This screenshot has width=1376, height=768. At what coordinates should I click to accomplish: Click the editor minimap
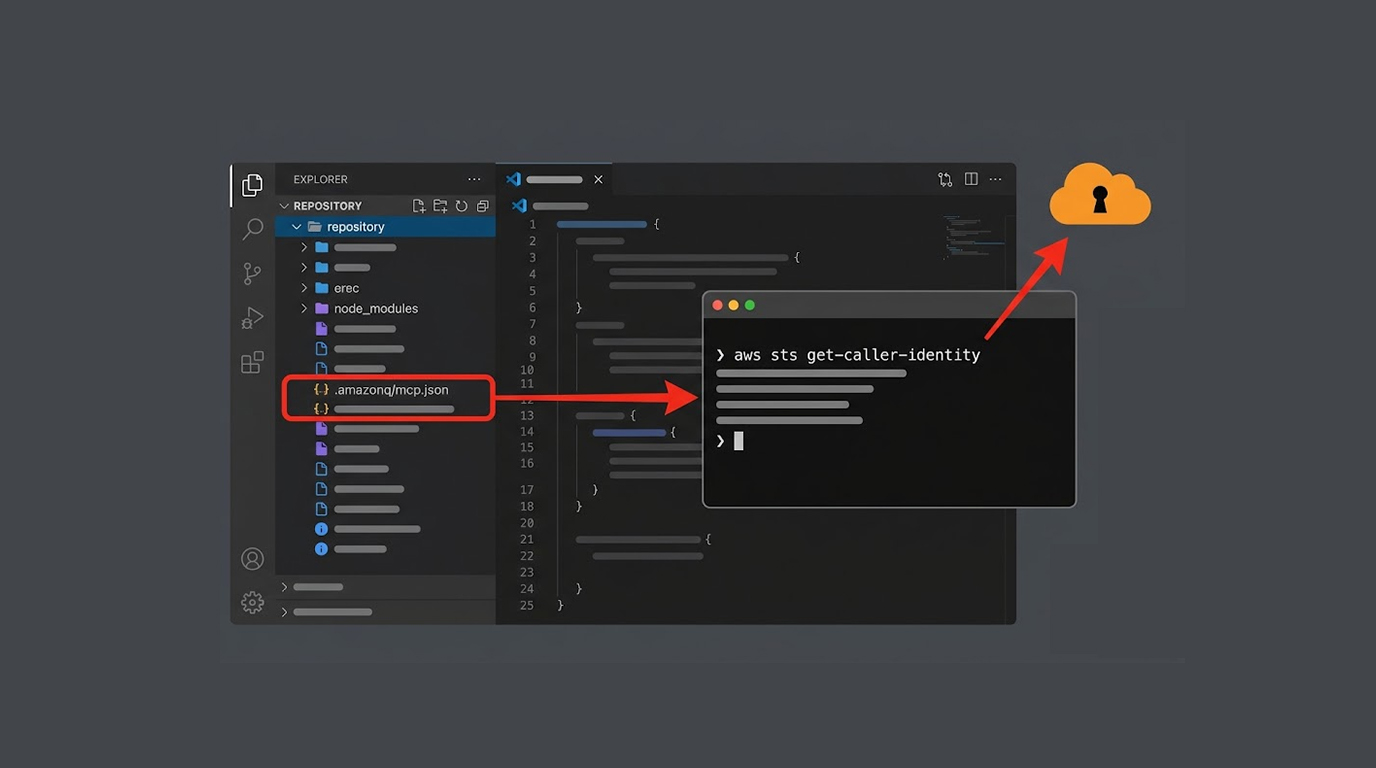click(x=972, y=238)
